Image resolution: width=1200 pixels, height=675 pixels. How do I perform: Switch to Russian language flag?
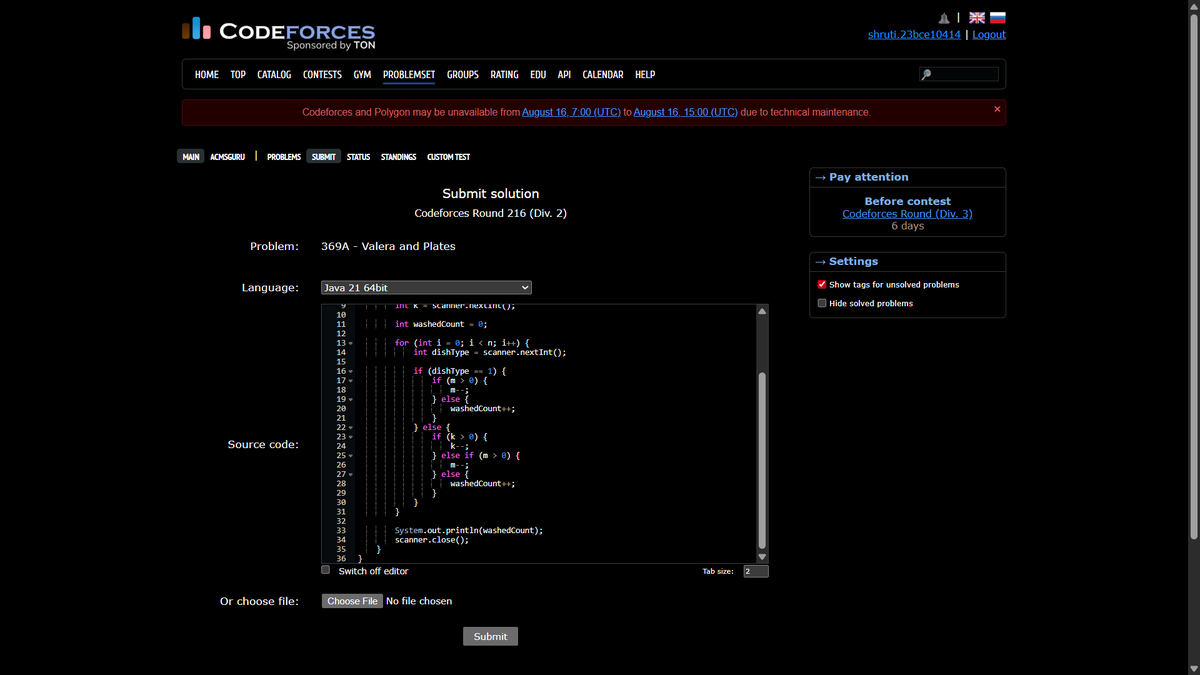[997, 18]
